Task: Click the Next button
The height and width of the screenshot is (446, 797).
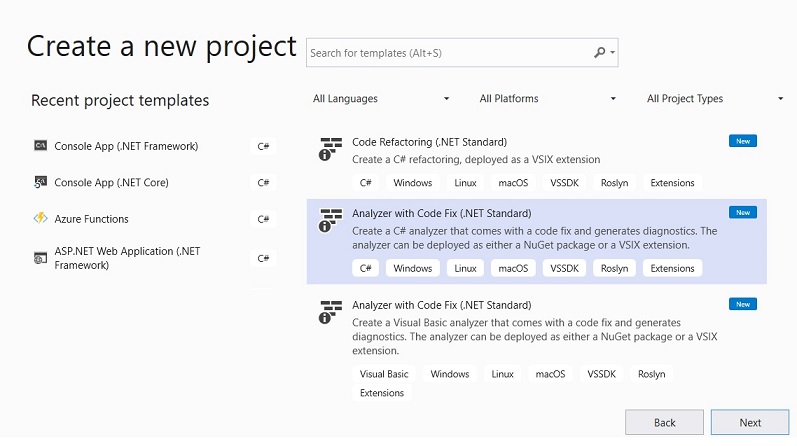Action: click(x=750, y=422)
